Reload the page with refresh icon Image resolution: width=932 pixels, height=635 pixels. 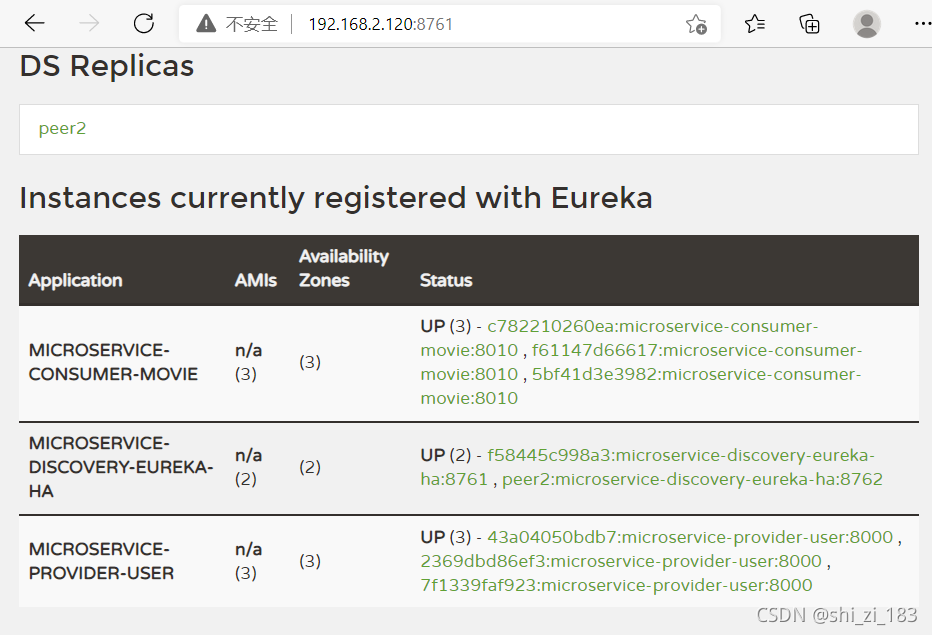pos(144,23)
